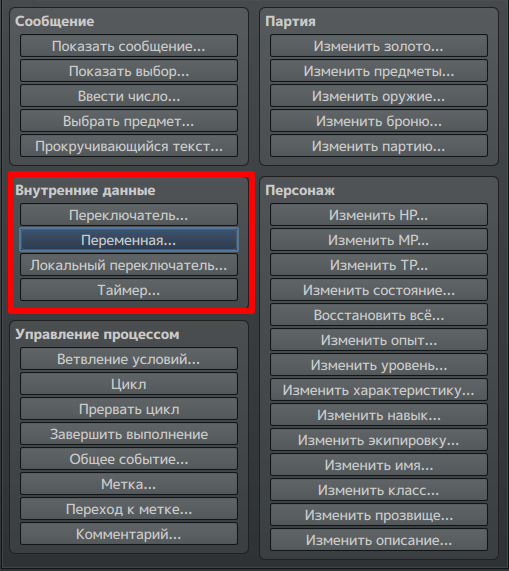Choose the Изменить экипировку button
Screen dimensions: 509x571
[x=379, y=440]
